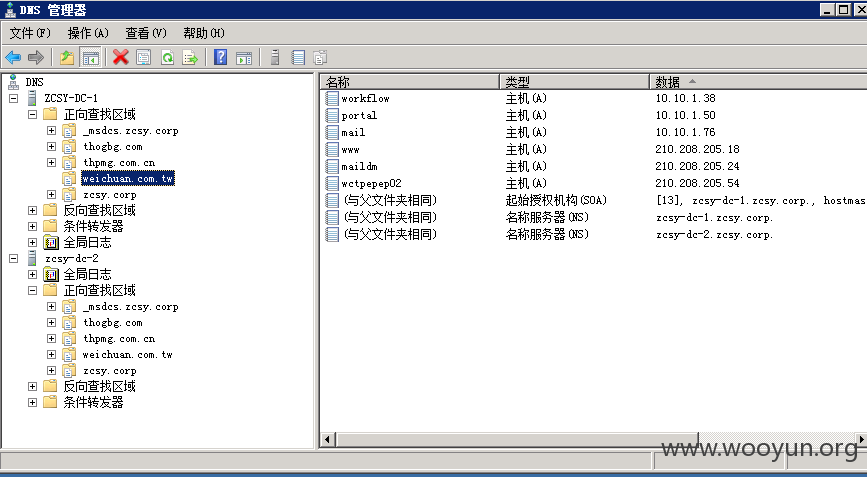Expand thogbg.com under ZCSY-DC-1
Viewport: 867px width, 477px height.
click(x=51, y=146)
